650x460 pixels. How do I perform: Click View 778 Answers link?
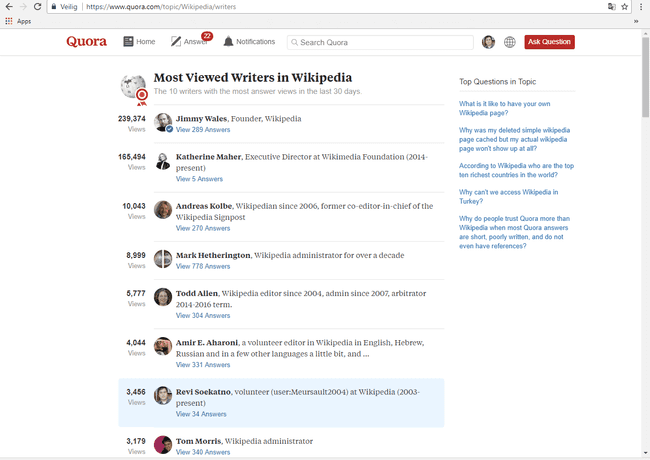click(203, 266)
